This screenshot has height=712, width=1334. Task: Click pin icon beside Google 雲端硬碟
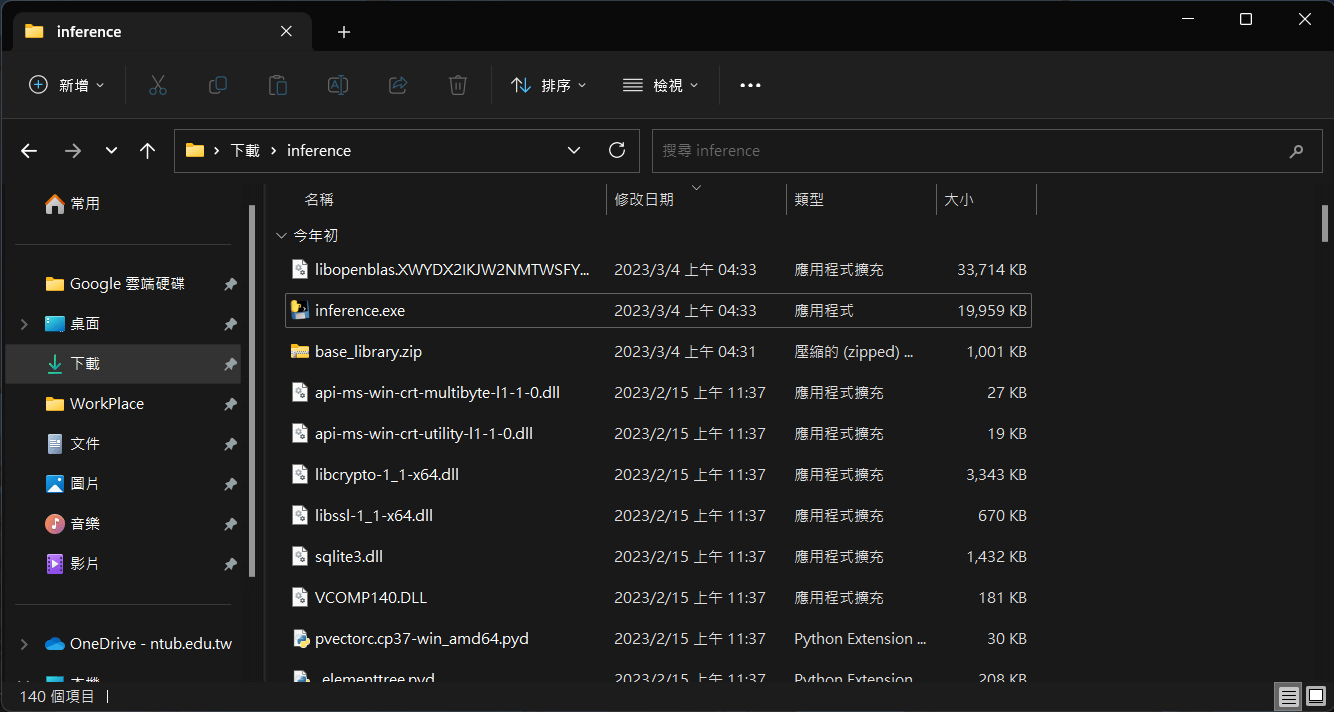pos(230,284)
